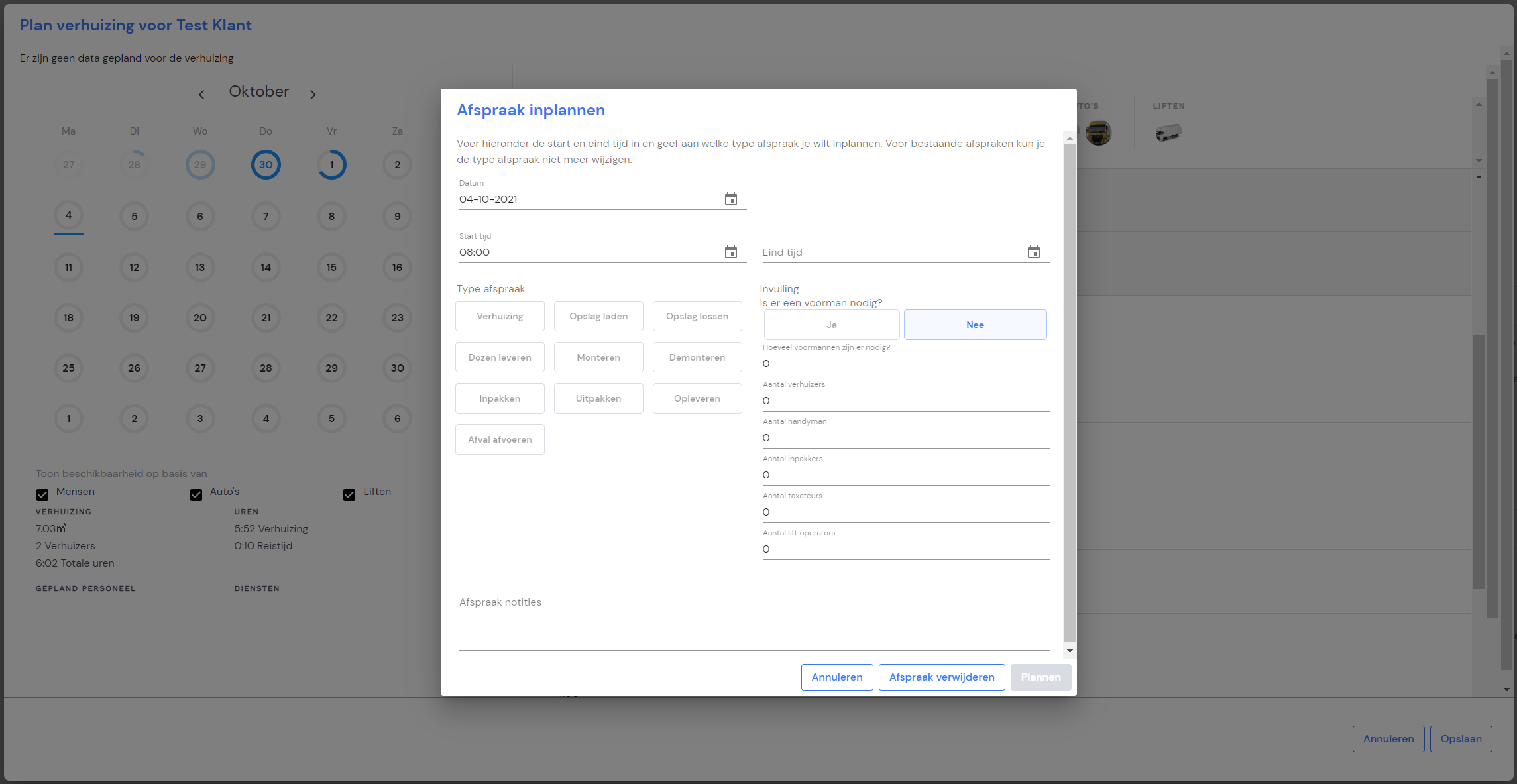This screenshot has height=784, width=1517.
Task: Click Annuleren in the Afspraak dialog
Action: (837, 677)
